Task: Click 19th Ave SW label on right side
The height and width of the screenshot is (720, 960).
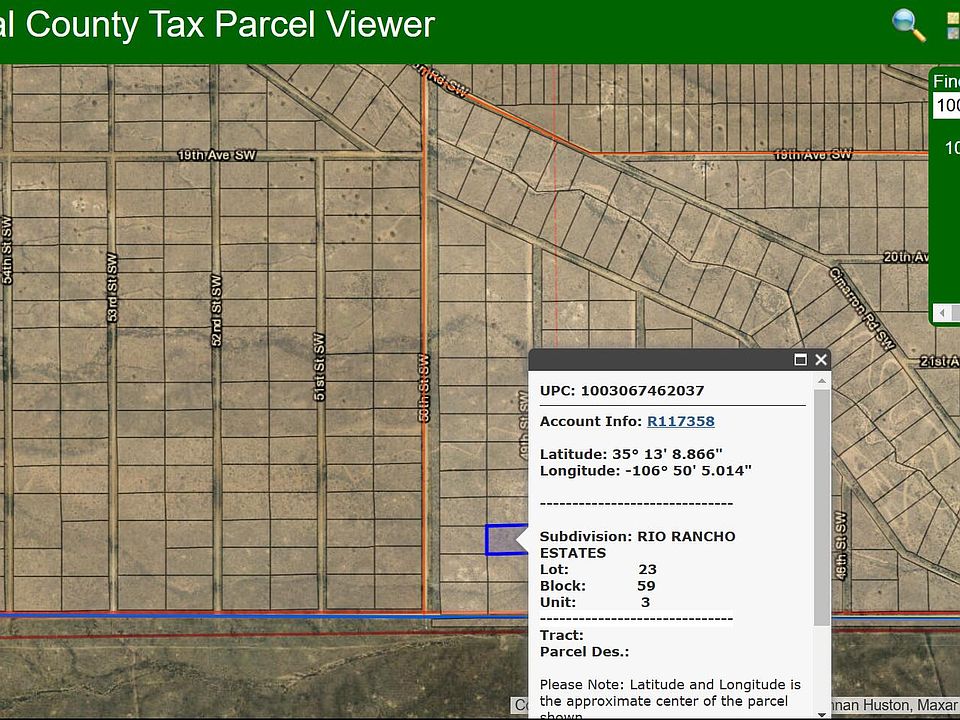Action: 812,154
